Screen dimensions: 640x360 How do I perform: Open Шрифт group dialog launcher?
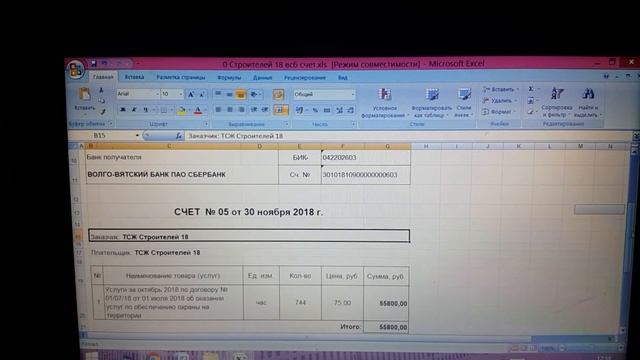(x=206, y=124)
